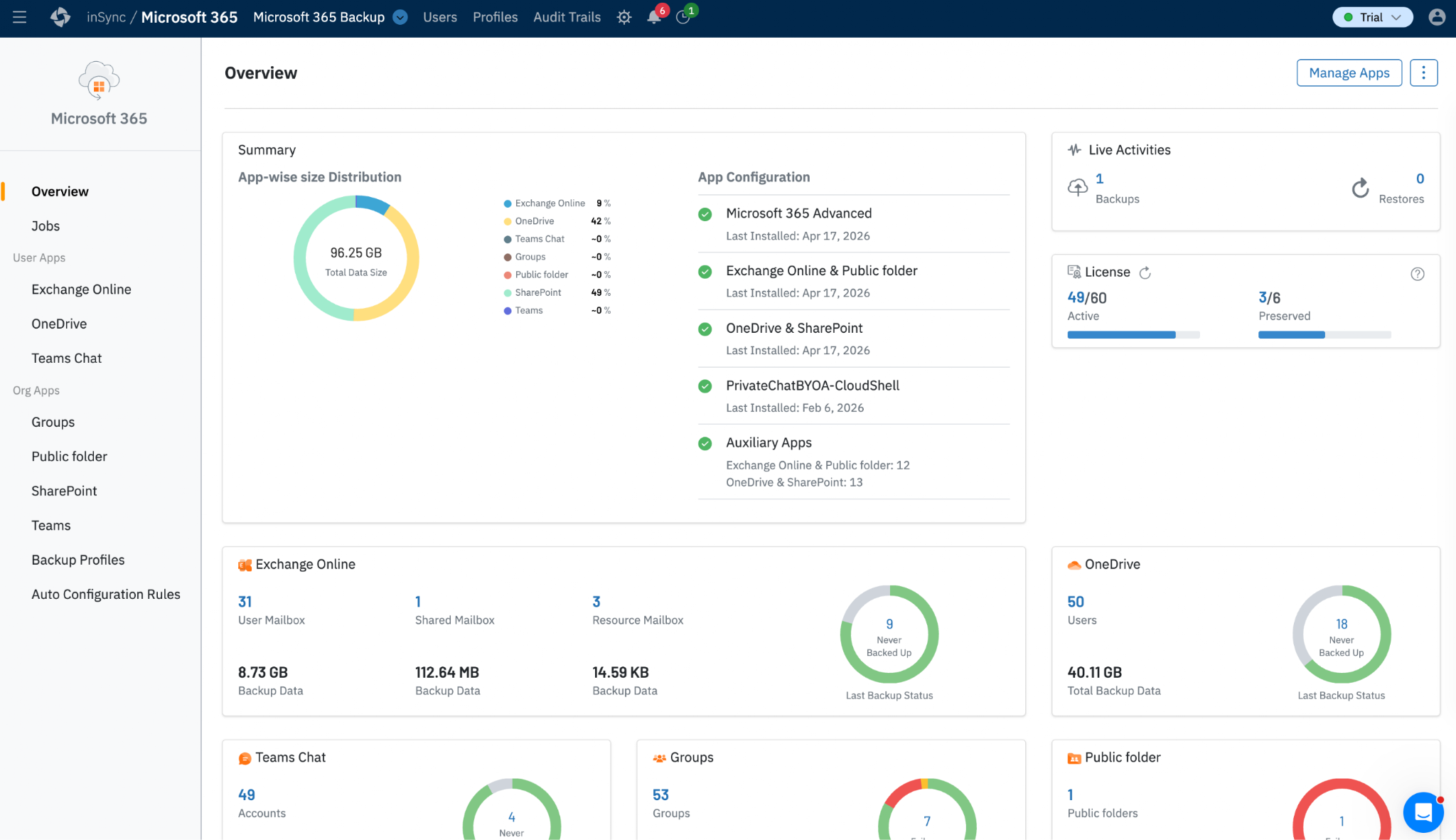Click the Microsoft 365 Advanced green checkmark
The height and width of the screenshot is (840, 1456).
705,214
